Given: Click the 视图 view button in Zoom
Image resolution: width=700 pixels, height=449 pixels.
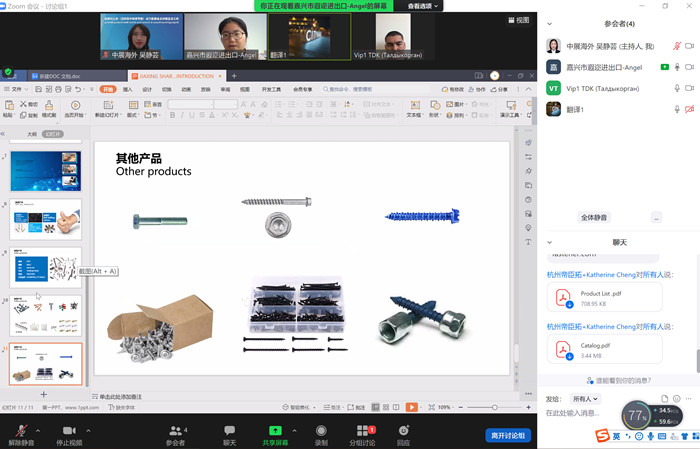Looking at the screenshot, I should point(518,20).
